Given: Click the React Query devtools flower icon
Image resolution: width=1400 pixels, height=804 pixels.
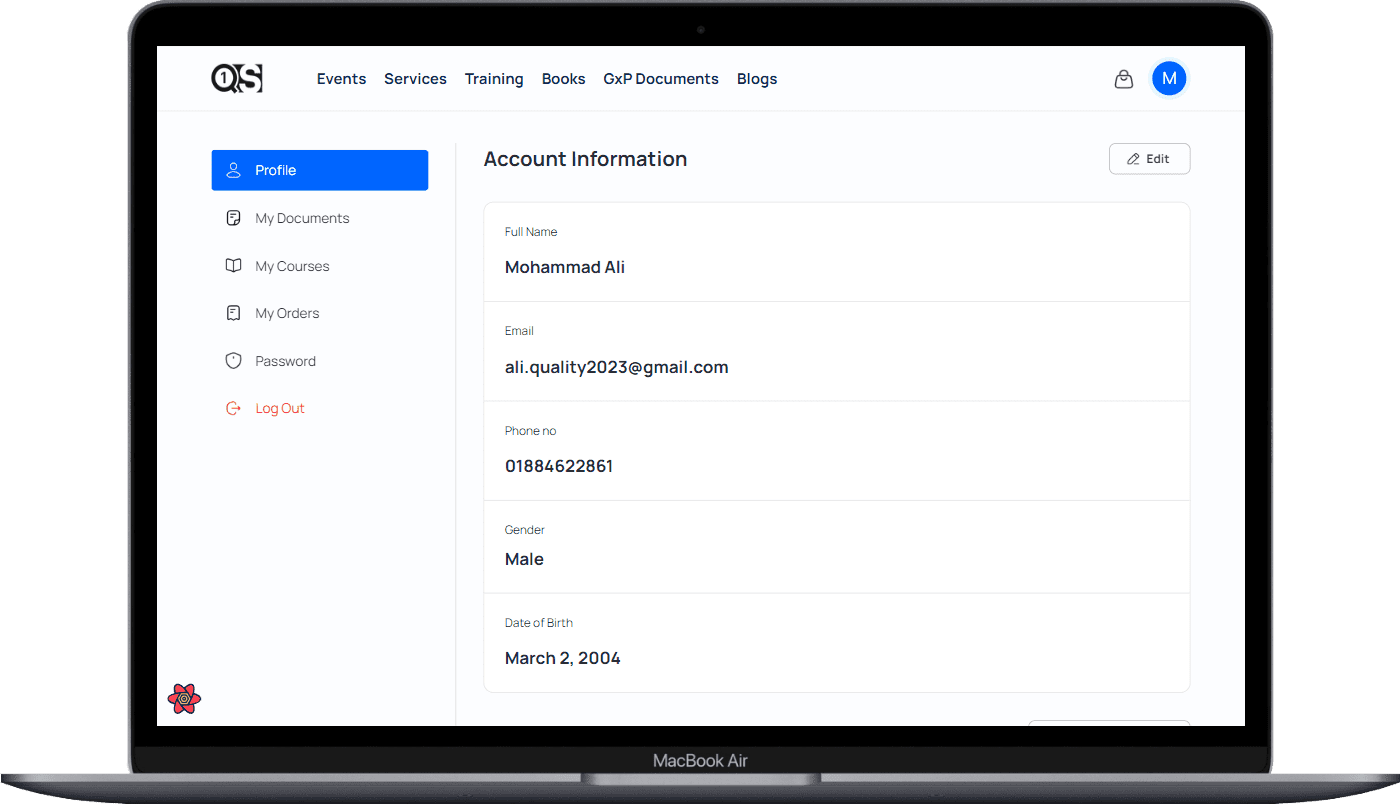Looking at the screenshot, I should click(184, 698).
